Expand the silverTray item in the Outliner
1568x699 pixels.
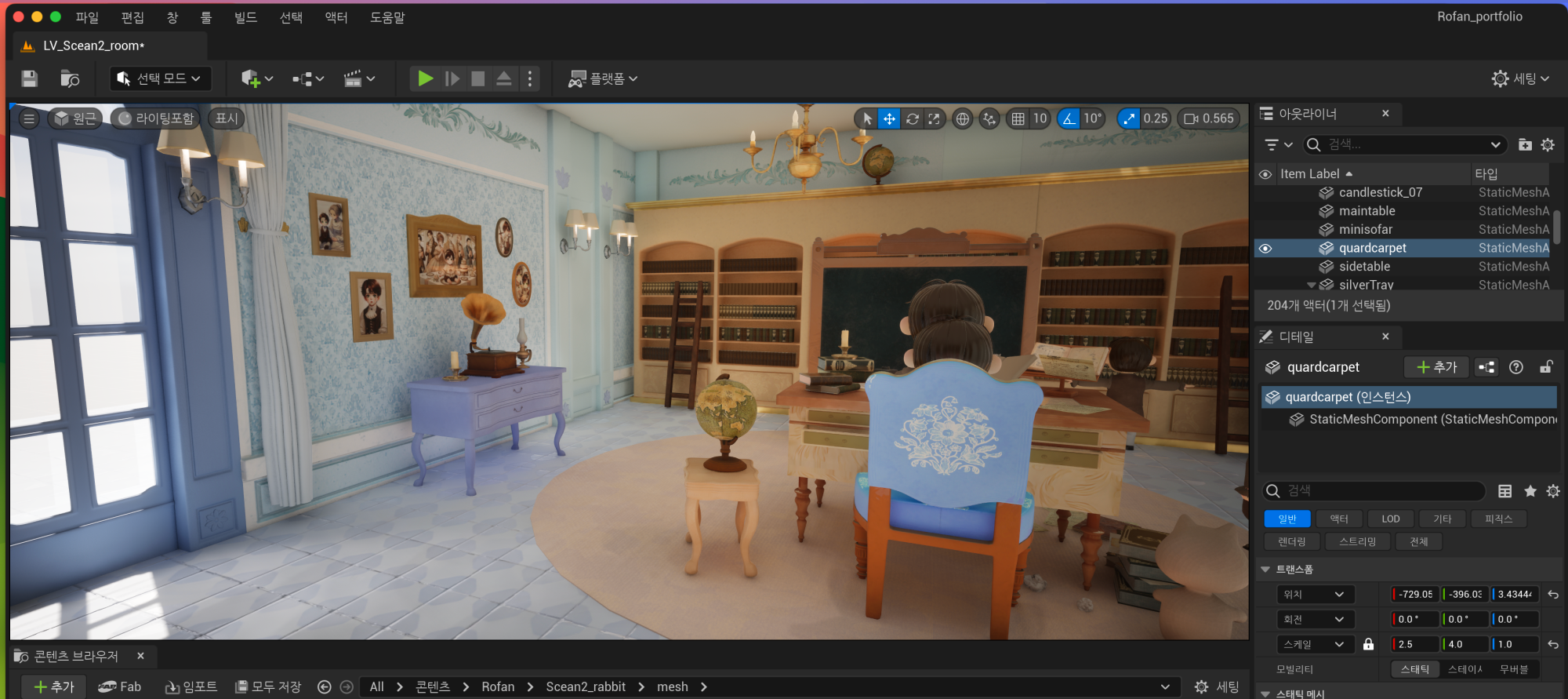coord(1311,285)
